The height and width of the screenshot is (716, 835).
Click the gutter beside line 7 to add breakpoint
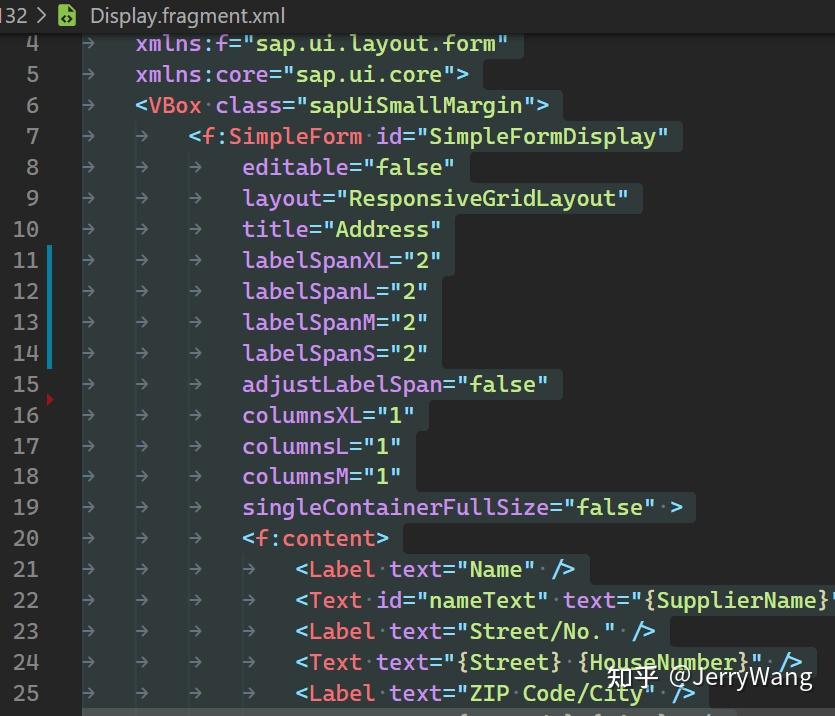point(12,136)
